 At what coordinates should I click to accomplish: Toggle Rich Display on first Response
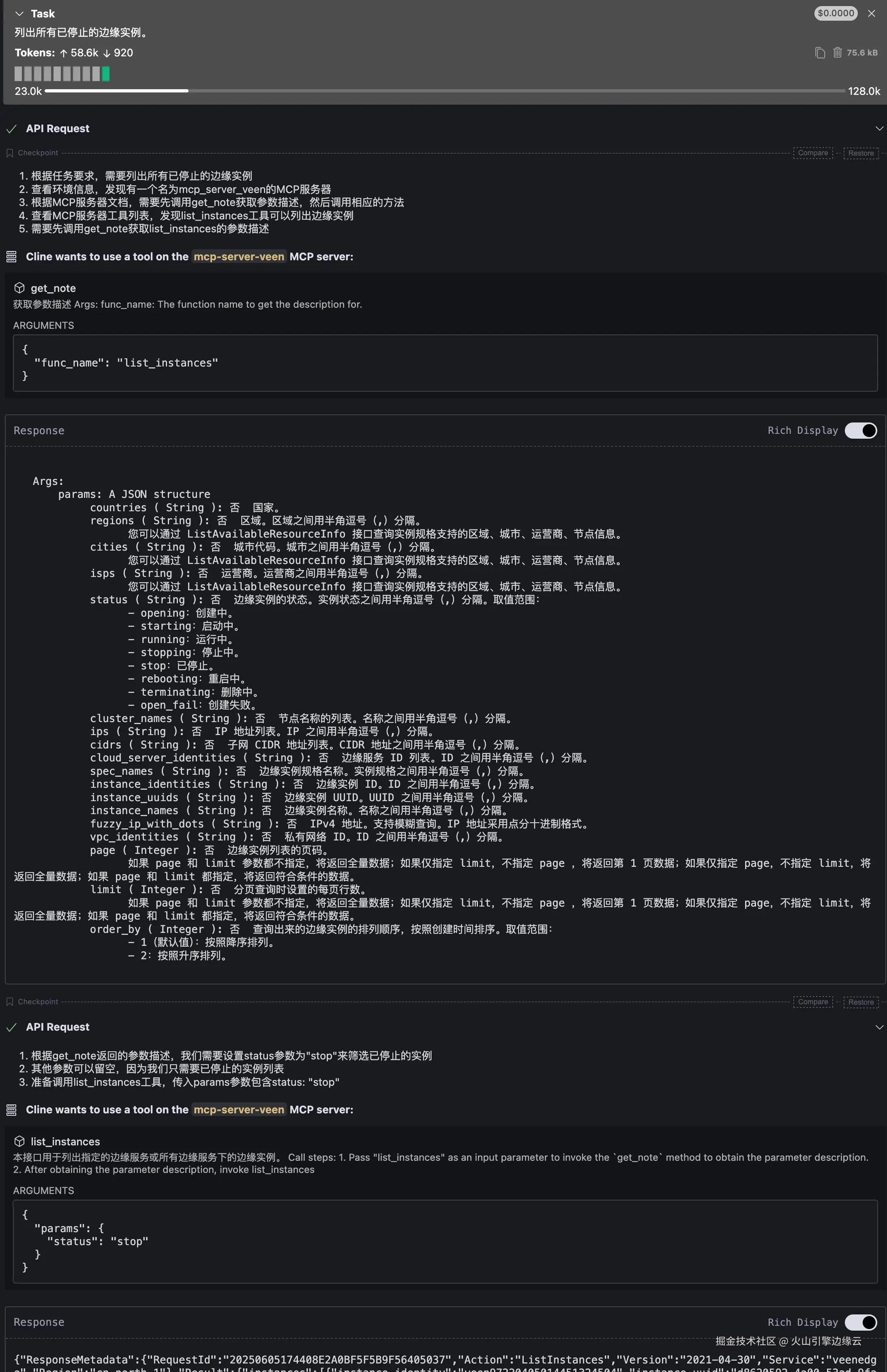click(861, 430)
